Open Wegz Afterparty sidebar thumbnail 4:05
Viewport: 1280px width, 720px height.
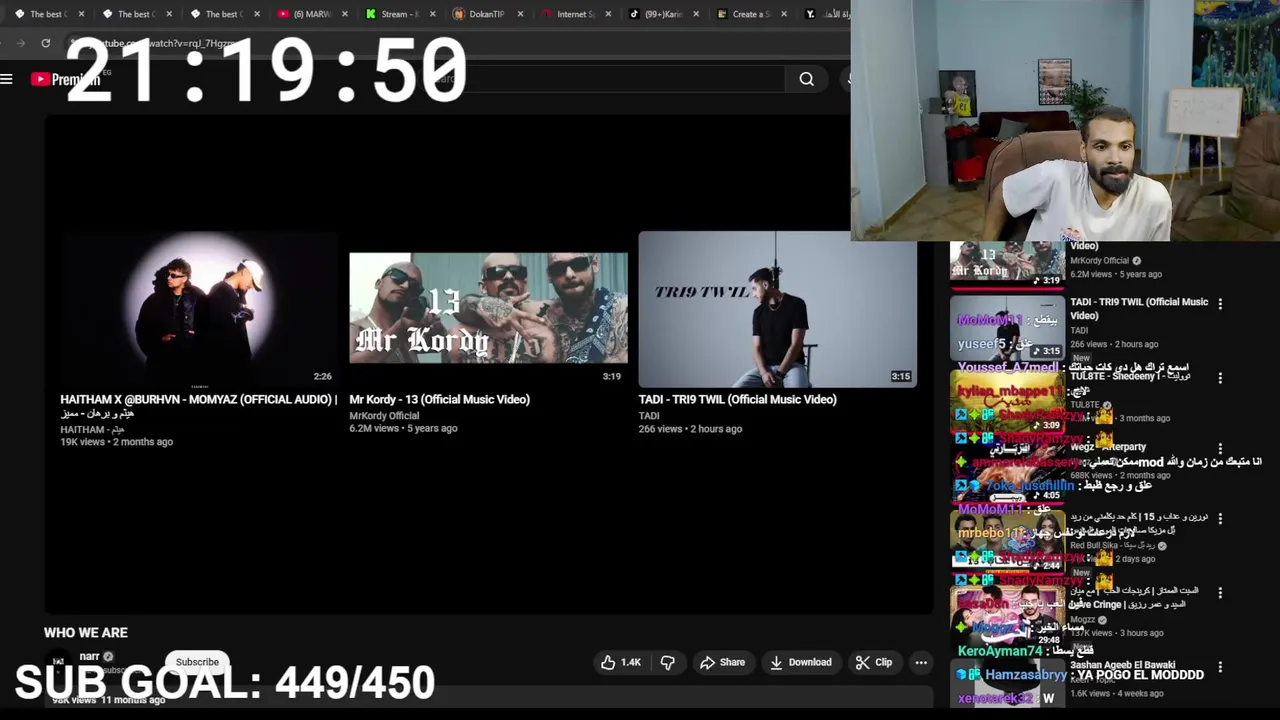click(1007, 471)
